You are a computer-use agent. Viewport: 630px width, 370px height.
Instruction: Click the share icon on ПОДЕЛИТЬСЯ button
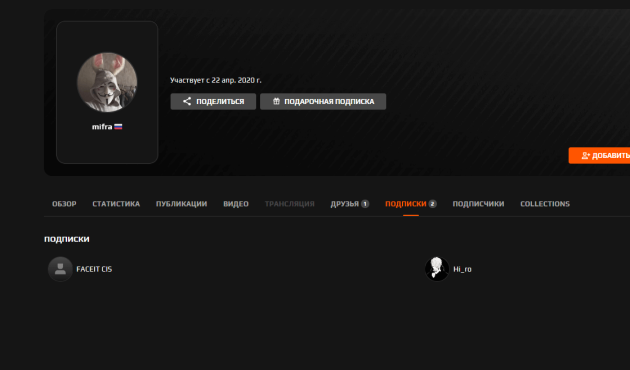187,101
